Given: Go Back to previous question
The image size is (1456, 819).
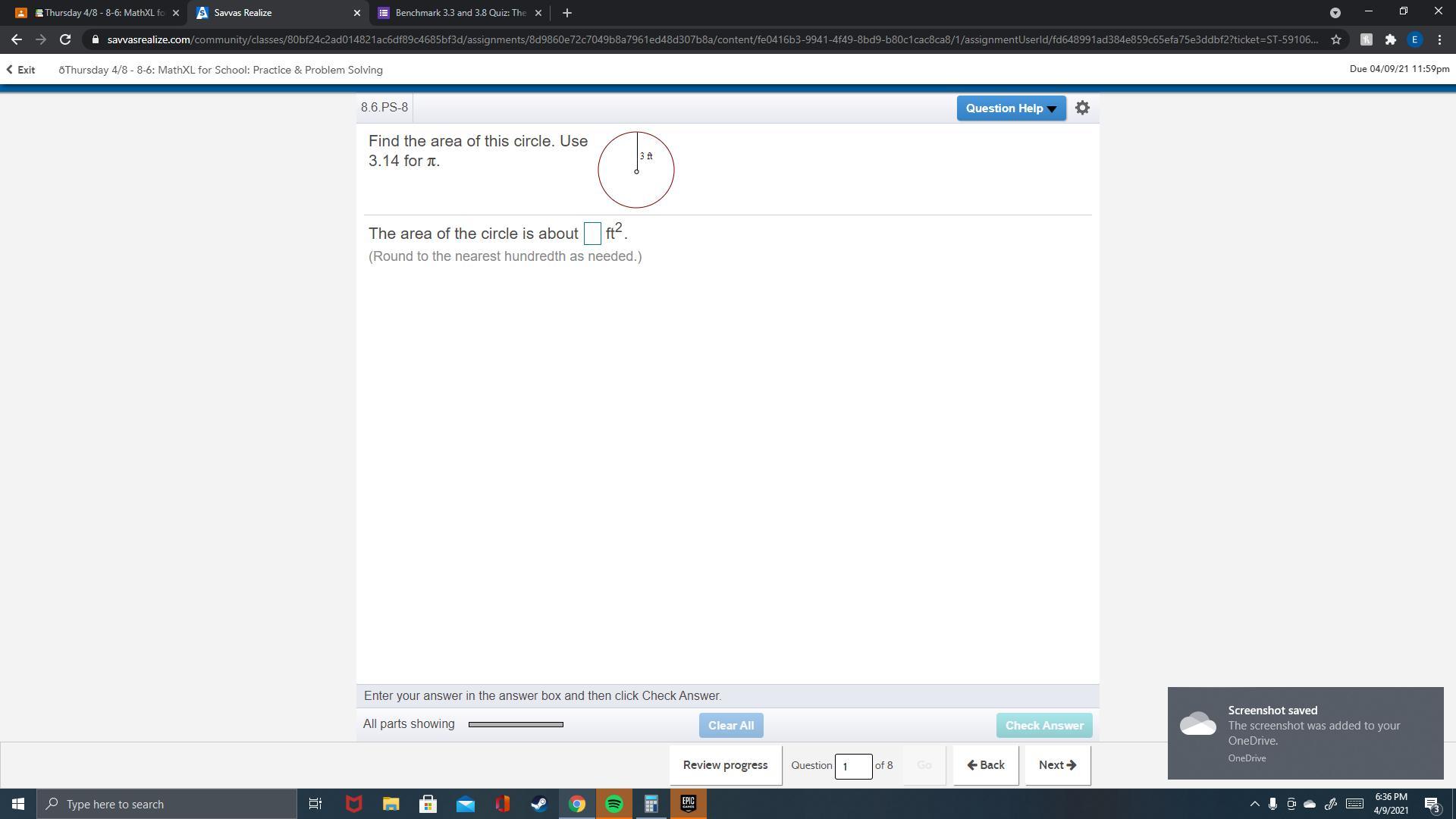Looking at the screenshot, I should pos(985,764).
